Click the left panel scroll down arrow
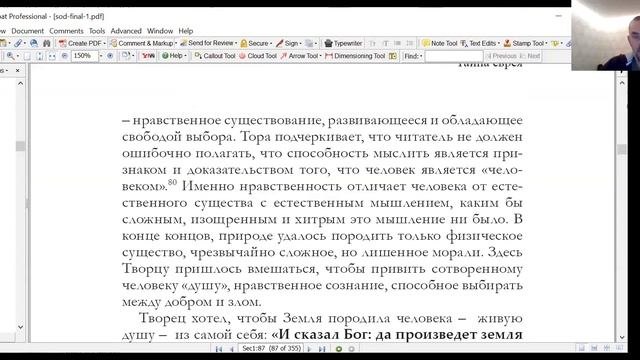 20,327
